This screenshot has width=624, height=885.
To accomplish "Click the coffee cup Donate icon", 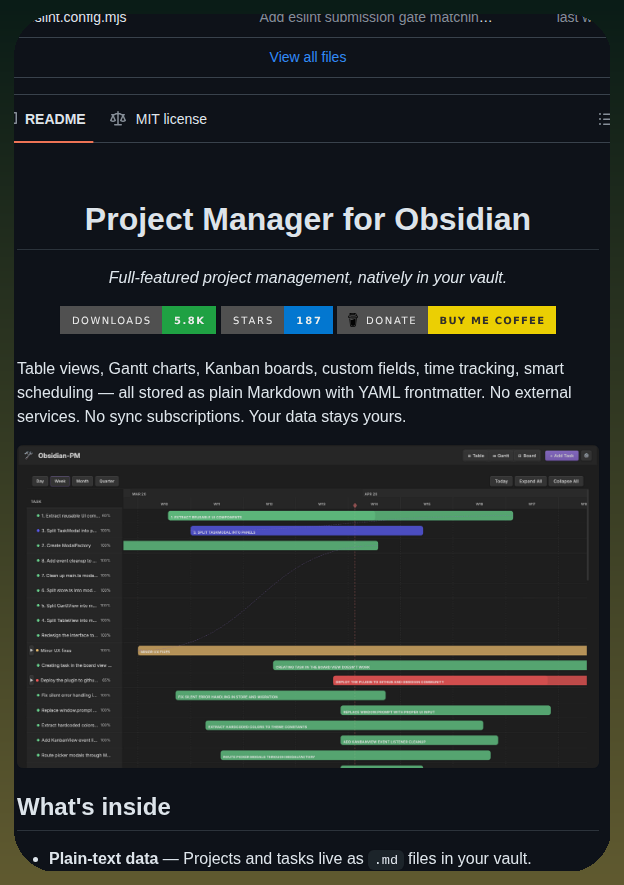I will pyautogui.click(x=353, y=320).
